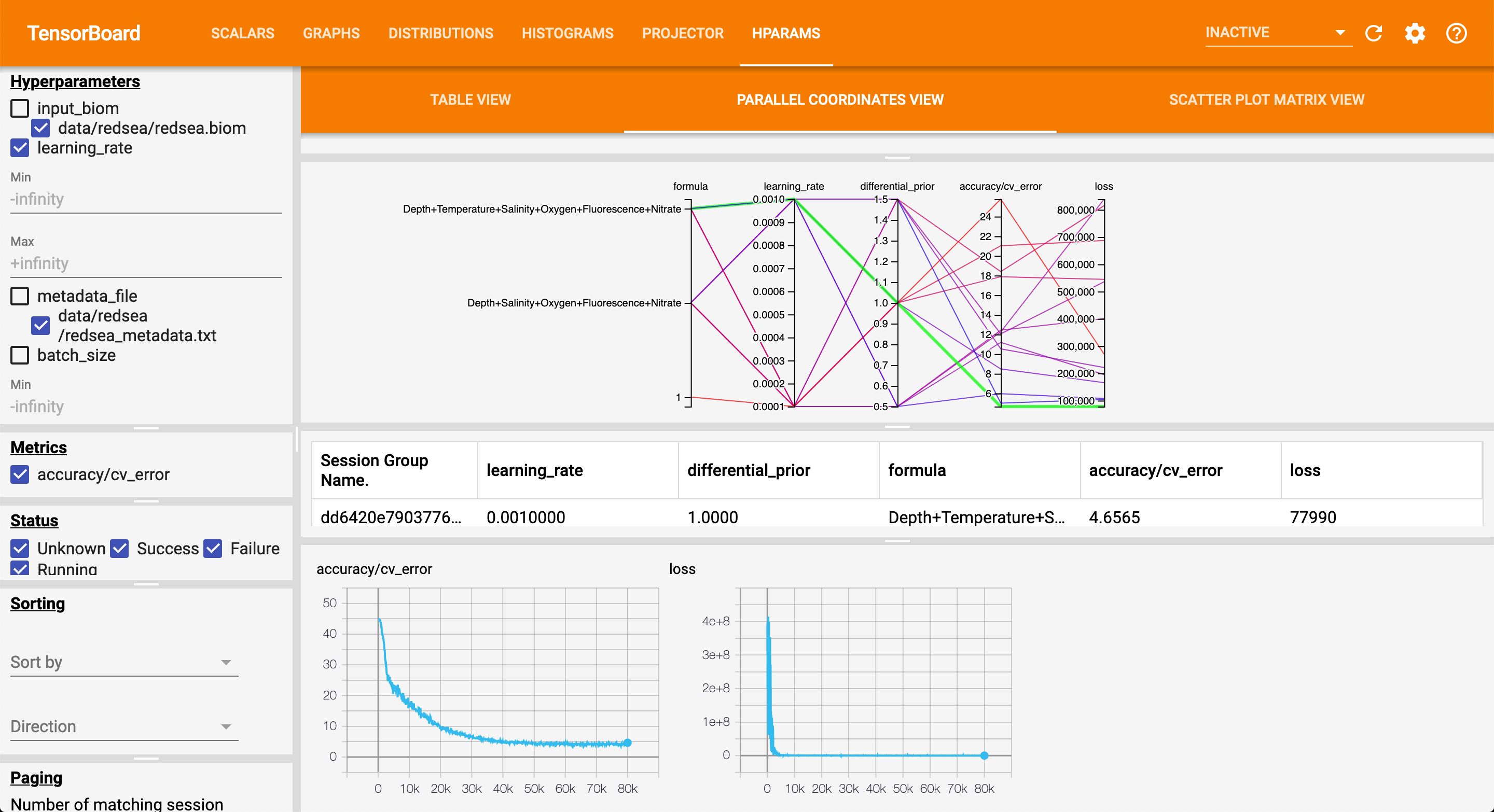Viewport: 1494px width, 812px height.
Task: Uncheck the Failure status checkbox
Action: point(213,548)
